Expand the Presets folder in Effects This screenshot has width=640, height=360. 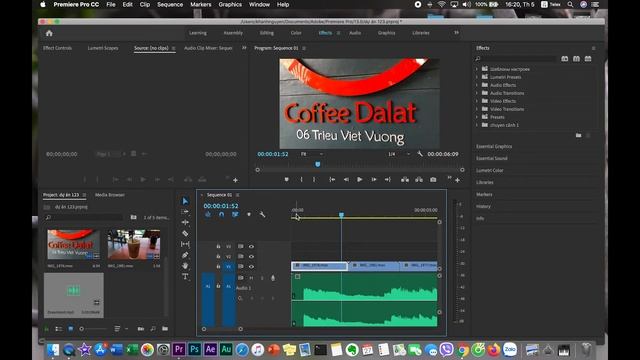[x=476, y=117]
